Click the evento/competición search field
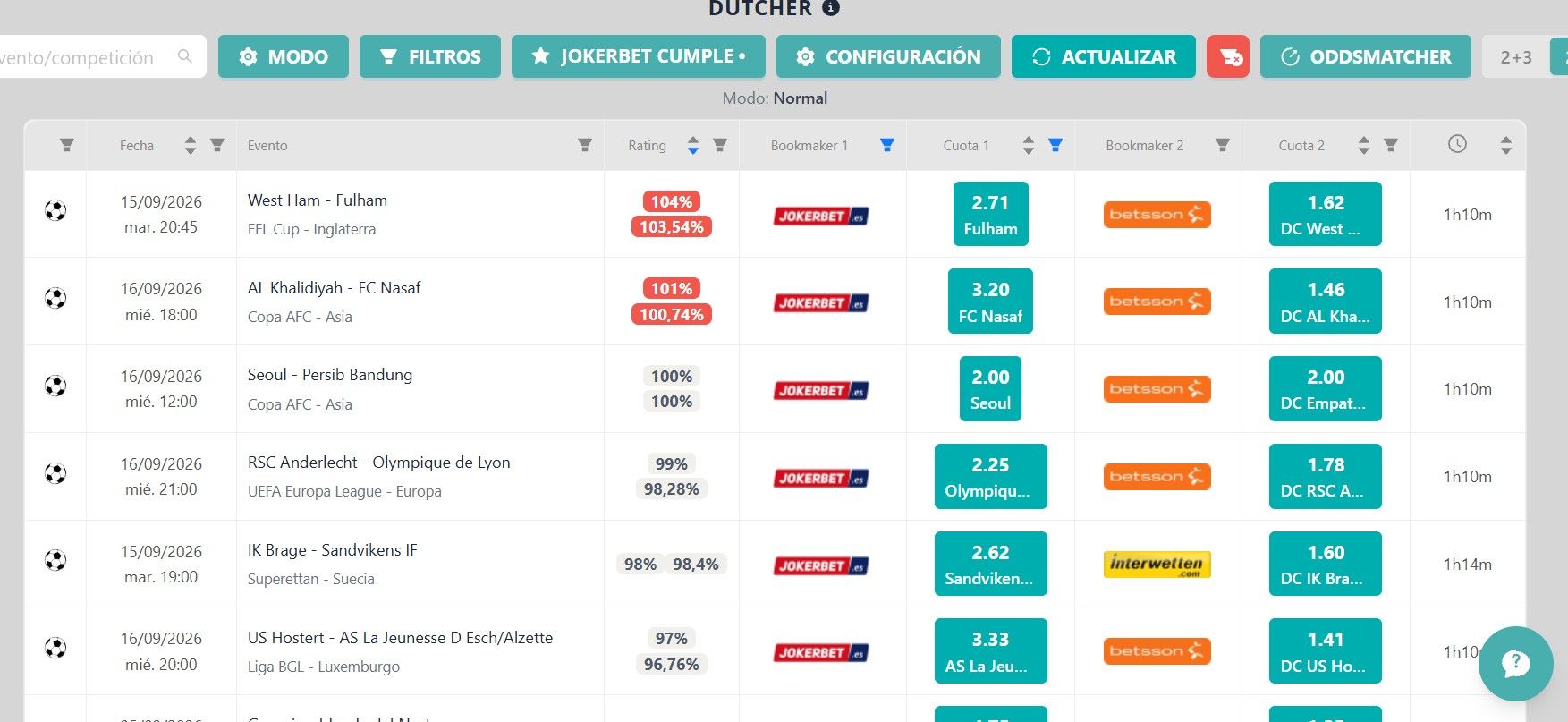 97,56
